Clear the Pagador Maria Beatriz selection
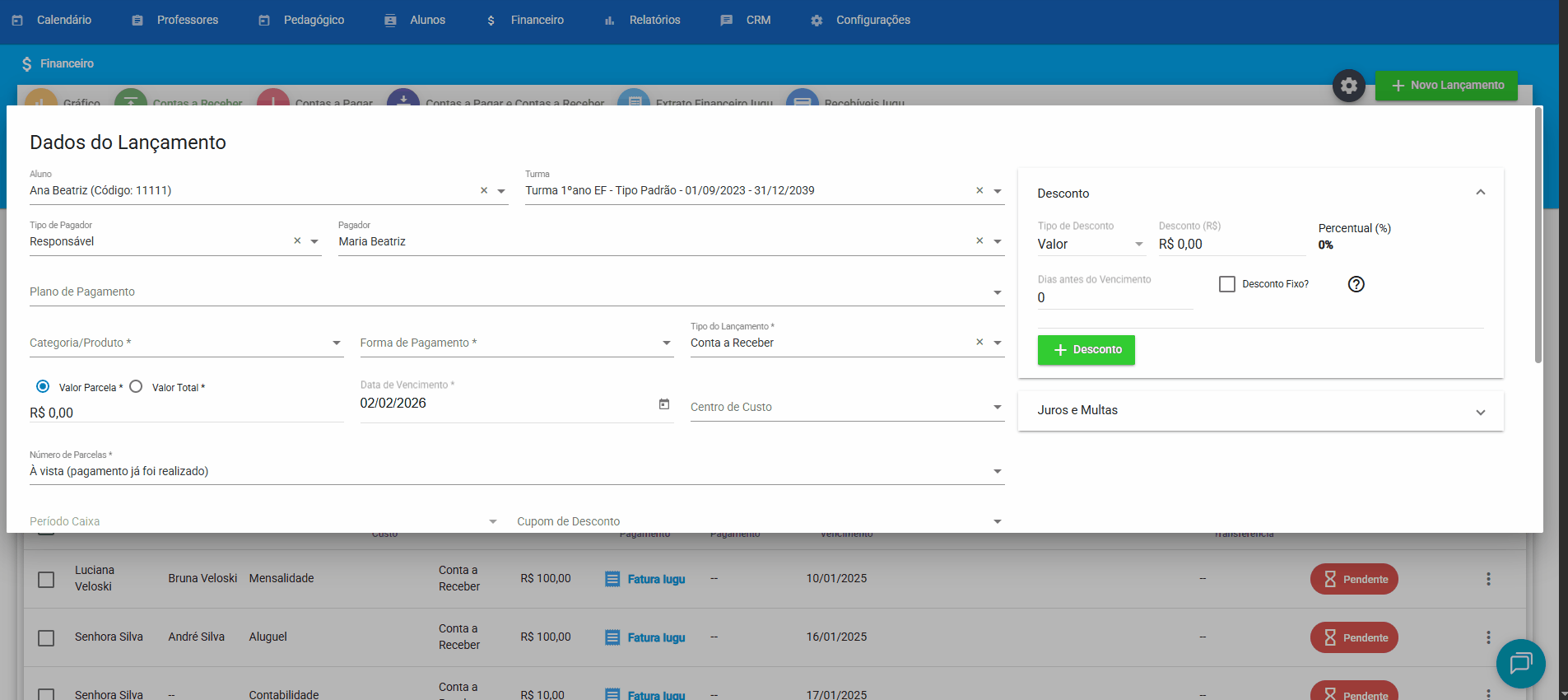Image resolution: width=1568 pixels, height=700 pixels. point(979,241)
